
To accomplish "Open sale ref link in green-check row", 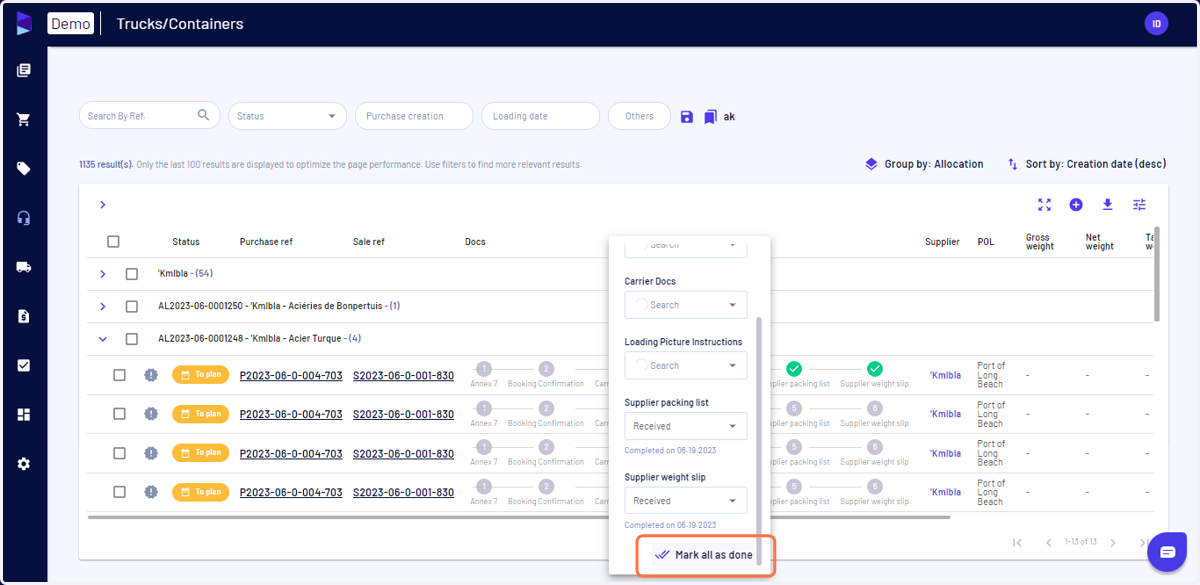I will point(403,376).
